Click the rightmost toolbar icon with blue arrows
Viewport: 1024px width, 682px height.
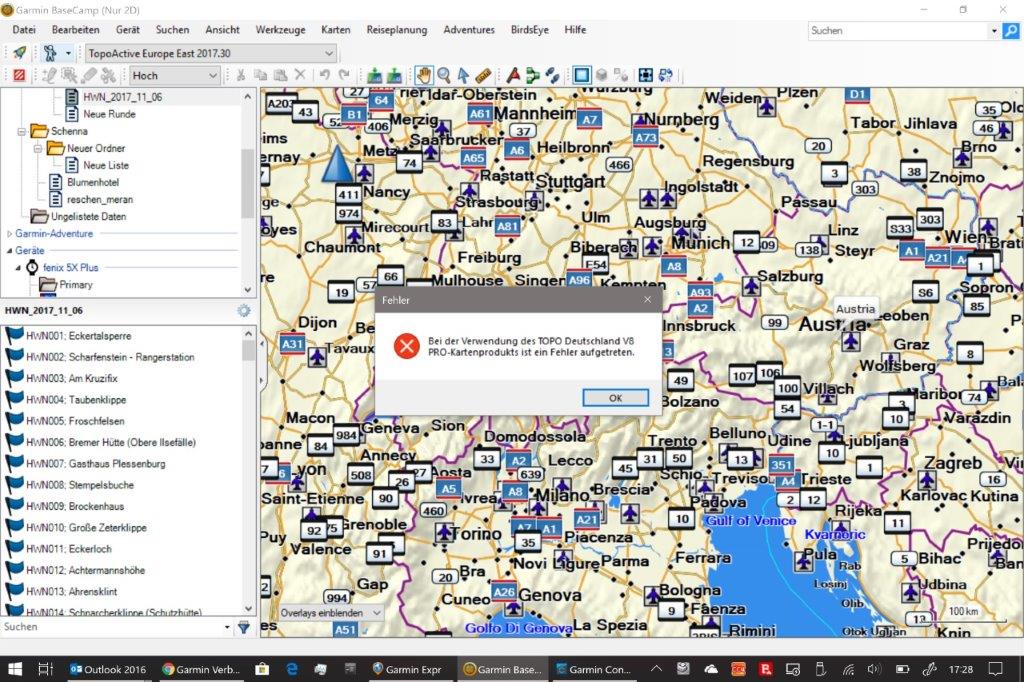tap(665, 76)
